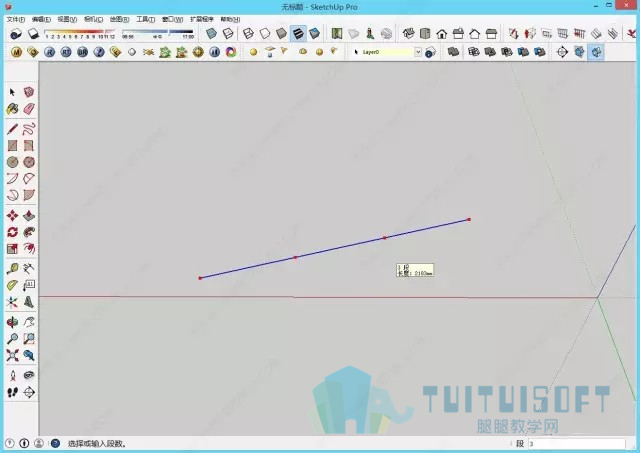Switch to top view
640x453 pixels.
425,33
